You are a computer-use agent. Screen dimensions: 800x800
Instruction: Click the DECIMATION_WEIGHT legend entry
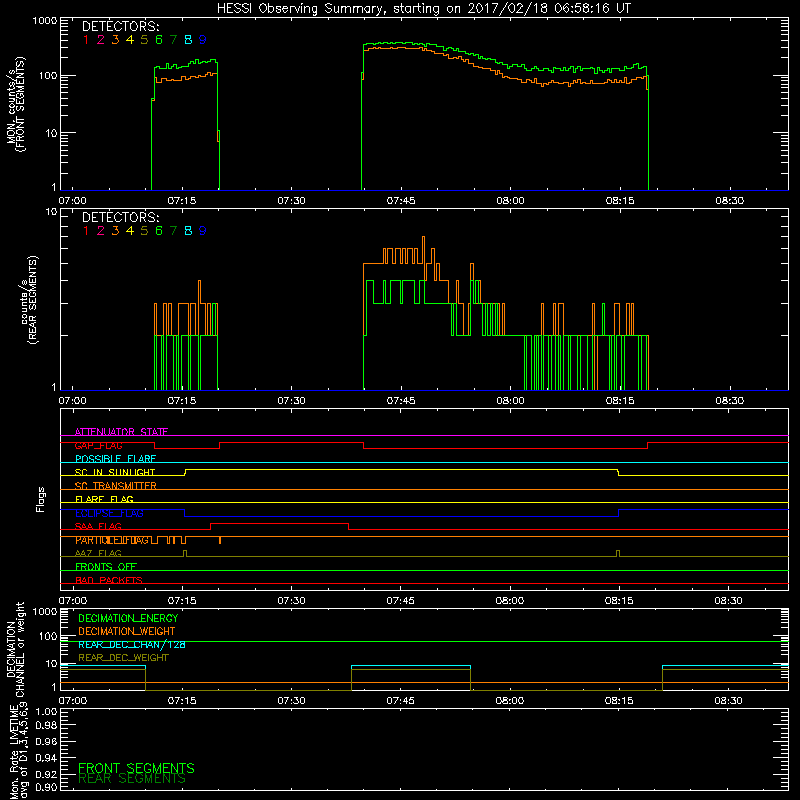(127, 631)
